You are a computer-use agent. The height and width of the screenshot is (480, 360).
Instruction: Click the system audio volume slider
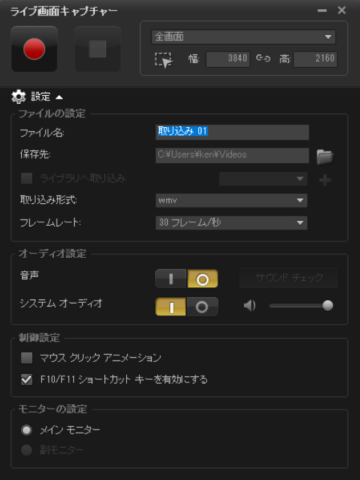pyautogui.click(x=301, y=305)
